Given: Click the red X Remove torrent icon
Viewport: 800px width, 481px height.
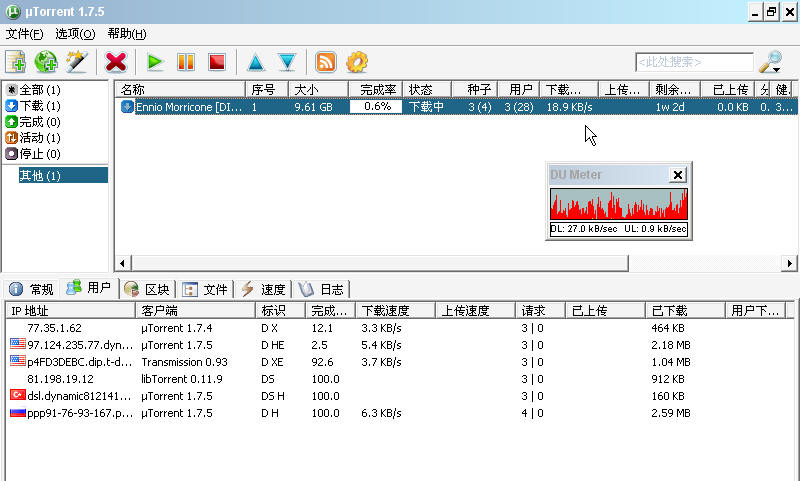Looking at the screenshot, I should [116, 62].
